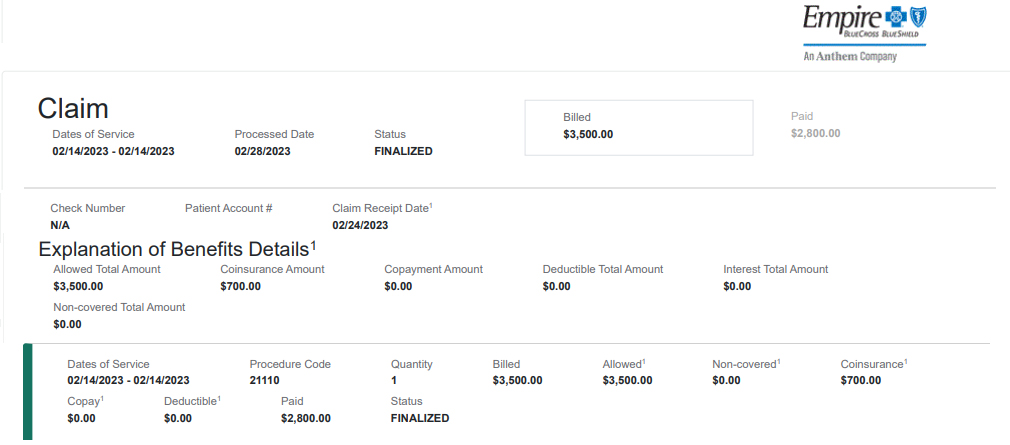Click the Claim Receipt Date value 02/24/2023
This screenshot has height=445, width=1010.
(x=360, y=225)
